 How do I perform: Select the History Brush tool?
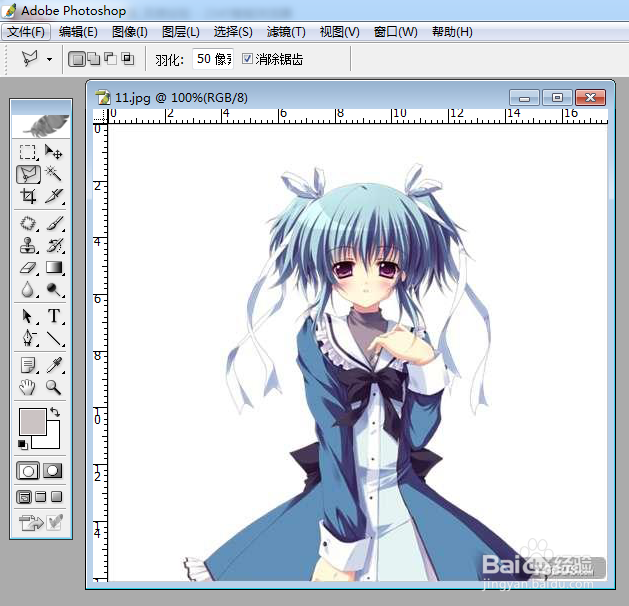click(x=54, y=245)
